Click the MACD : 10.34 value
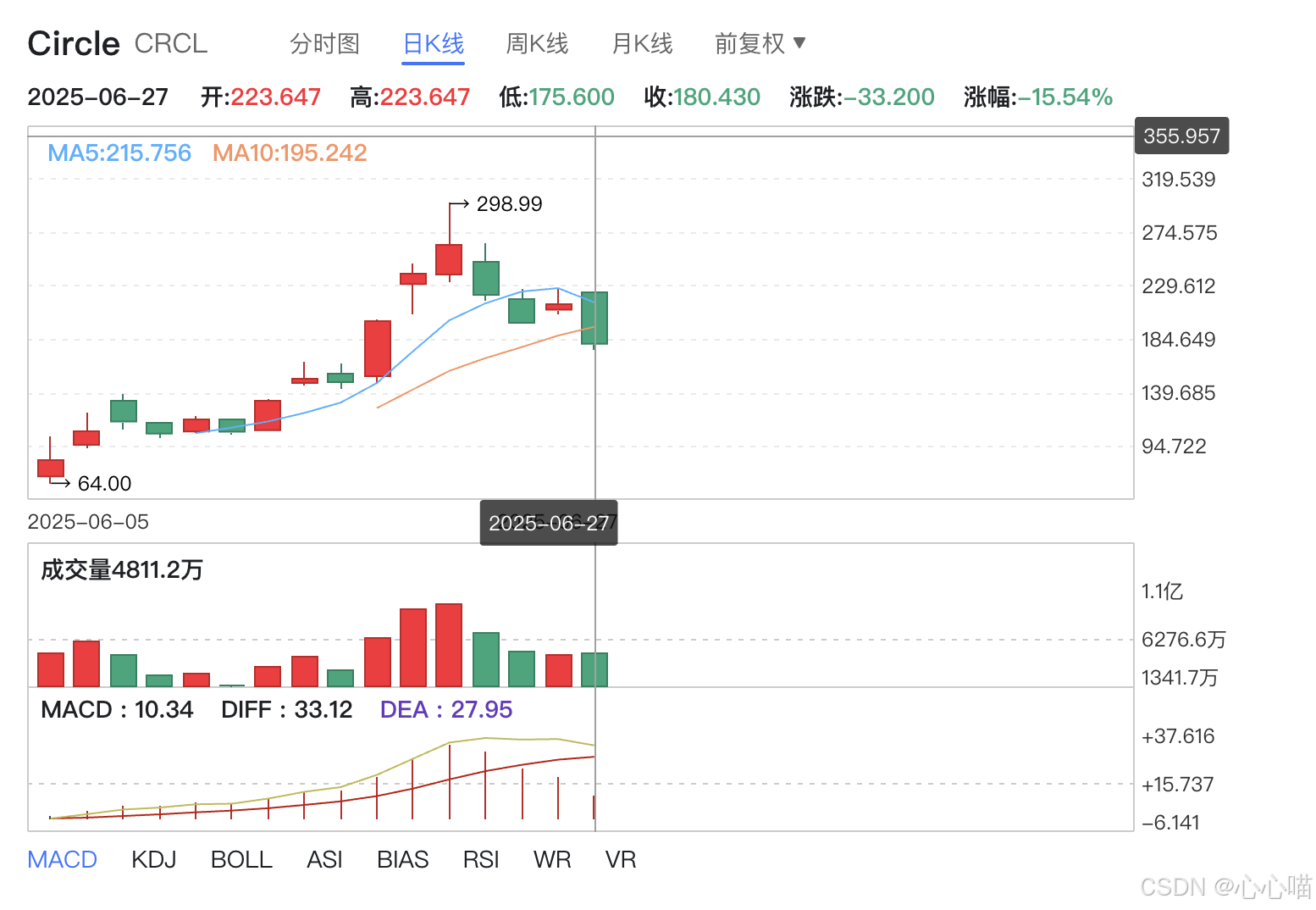Image resolution: width=1316 pixels, height=910 pixels. [x=117, y=709]
